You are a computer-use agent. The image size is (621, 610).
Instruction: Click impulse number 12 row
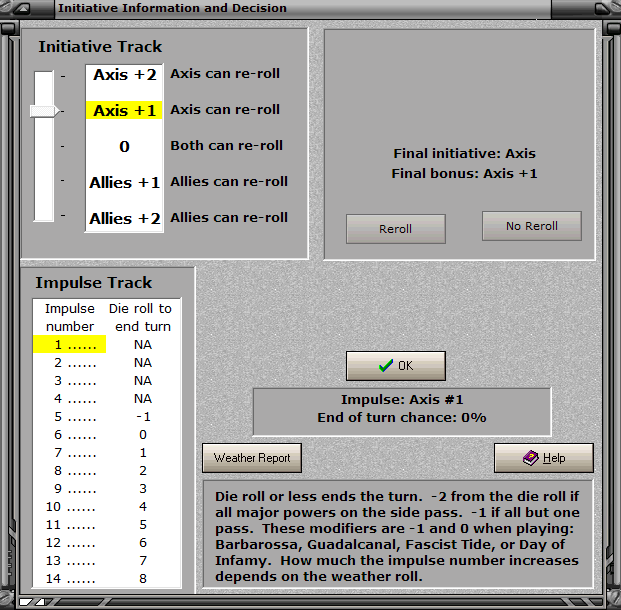click(x=107, y=543)
